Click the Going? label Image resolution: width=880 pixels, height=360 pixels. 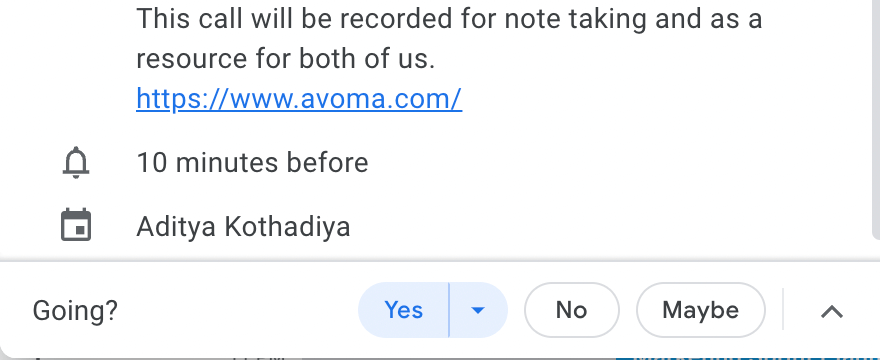pos(75,311)
